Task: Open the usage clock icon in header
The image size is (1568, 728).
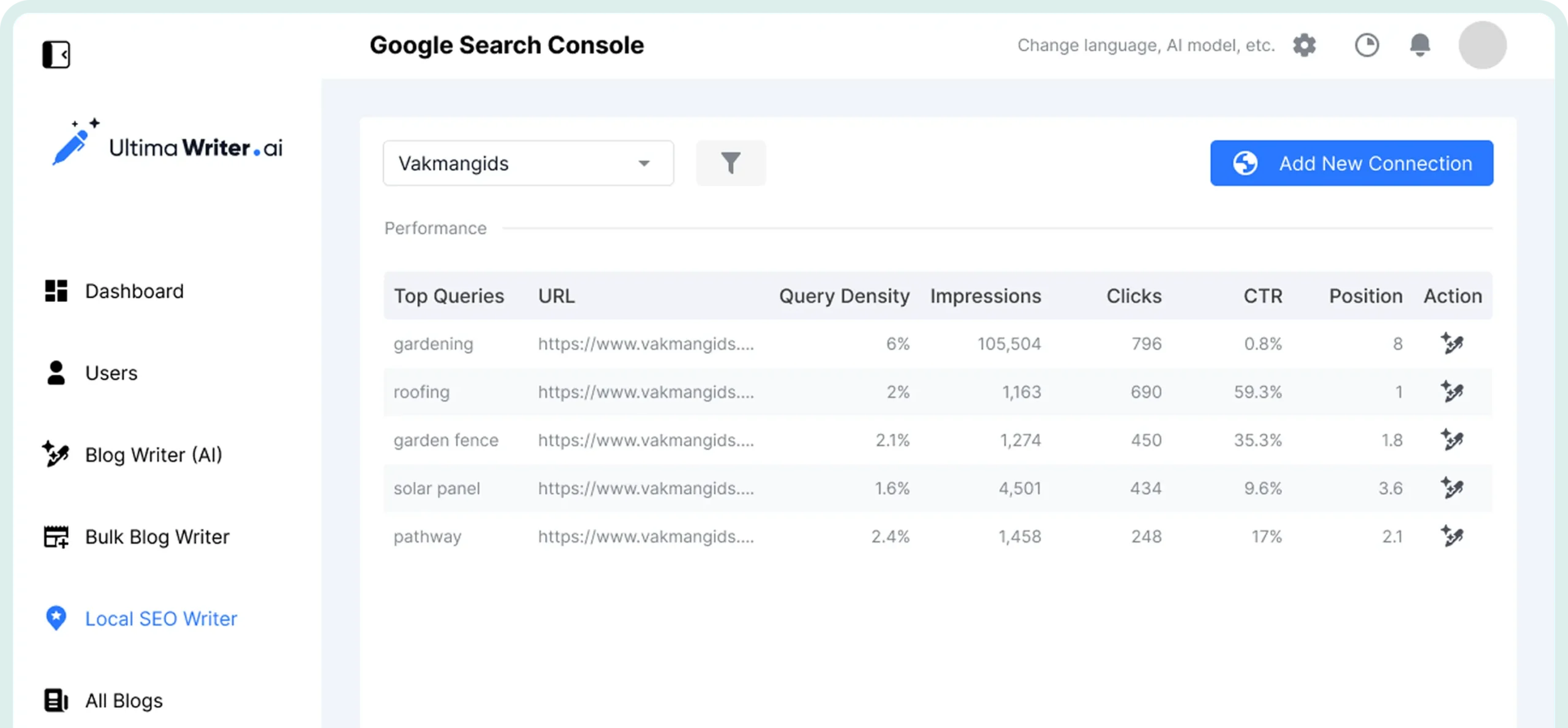Action: [x=1366, y=45]
